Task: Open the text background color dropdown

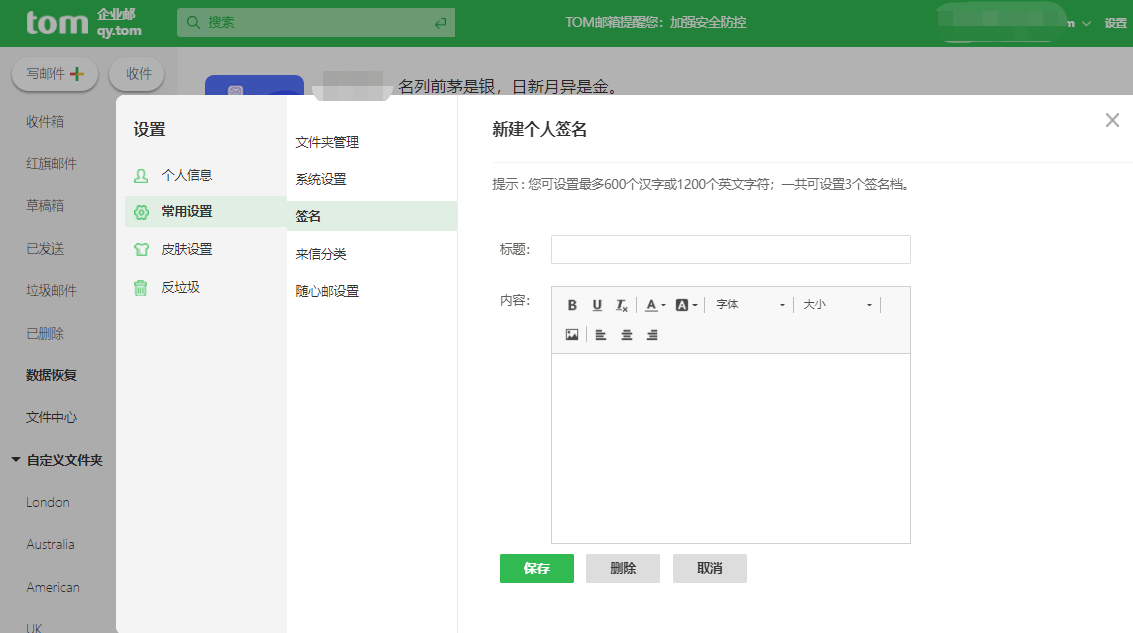Action: point(686,305)
